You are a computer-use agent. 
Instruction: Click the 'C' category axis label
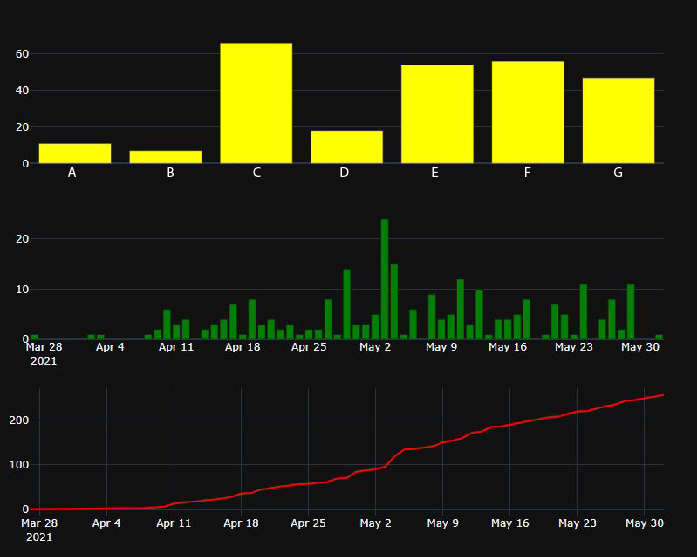[x=257, y=172]
